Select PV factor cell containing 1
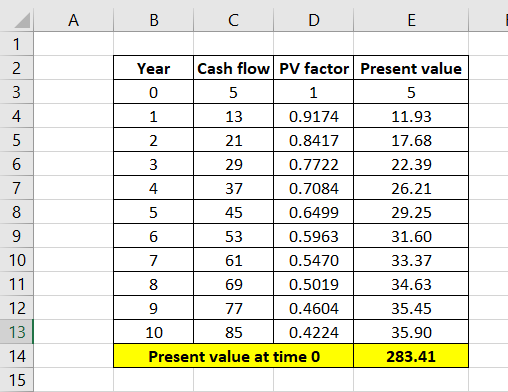This screenshot has width=508, height=392. (313, 92)
